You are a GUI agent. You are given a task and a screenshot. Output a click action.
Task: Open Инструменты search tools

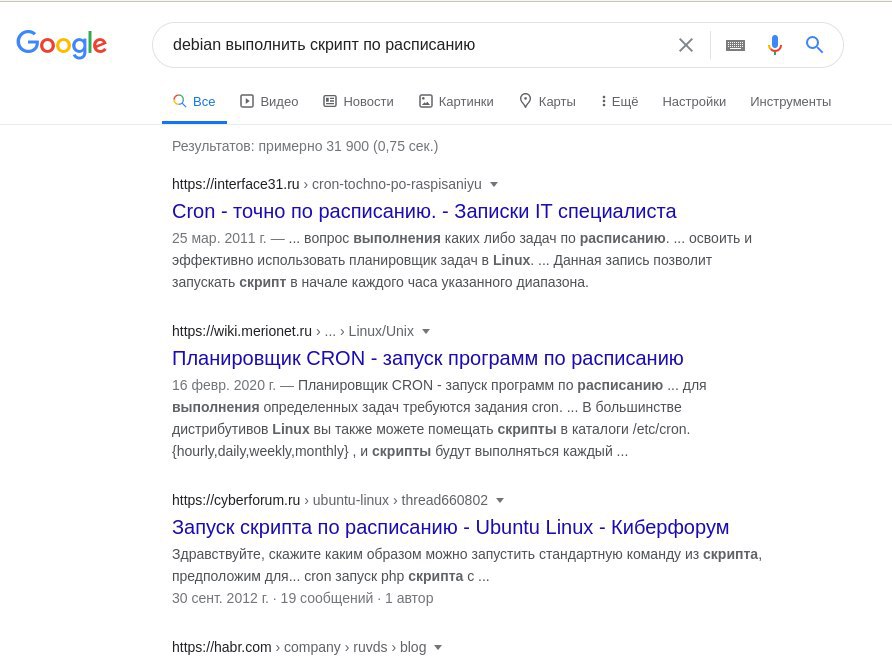click(x=790, y=101)
